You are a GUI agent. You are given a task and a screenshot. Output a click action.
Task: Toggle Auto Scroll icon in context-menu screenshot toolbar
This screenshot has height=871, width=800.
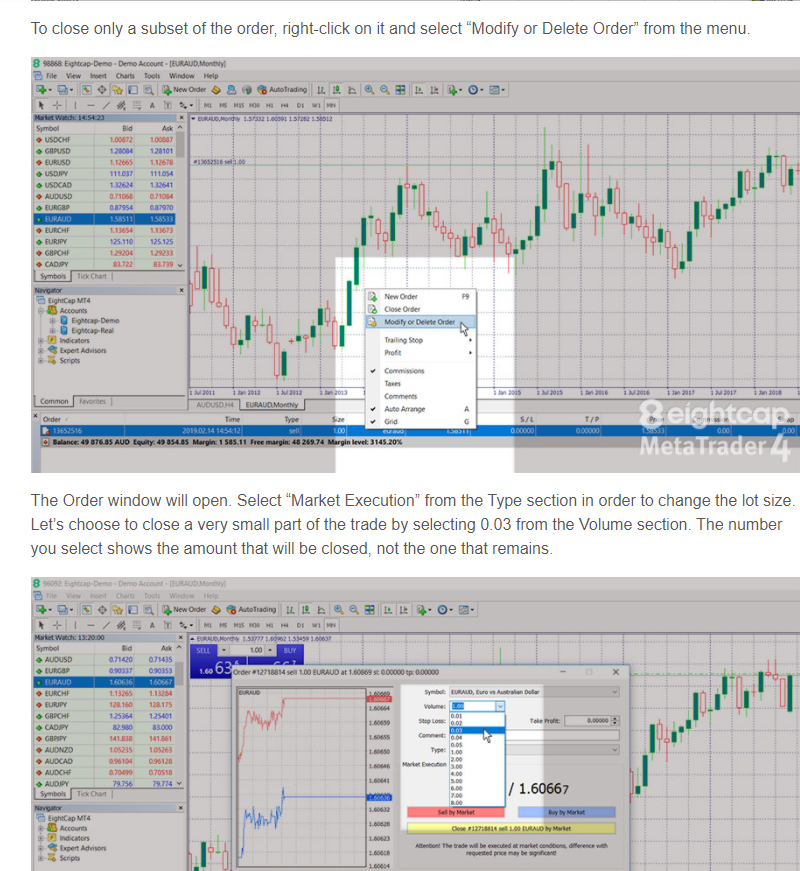click(x=419, y=89)
